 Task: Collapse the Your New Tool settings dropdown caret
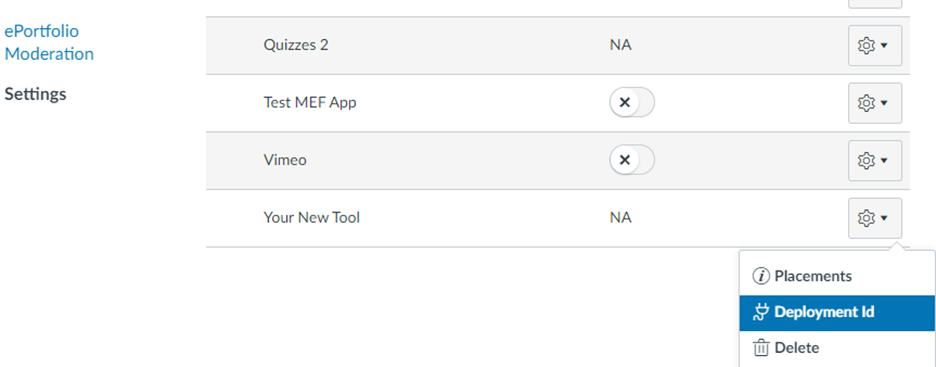(884, 218)
